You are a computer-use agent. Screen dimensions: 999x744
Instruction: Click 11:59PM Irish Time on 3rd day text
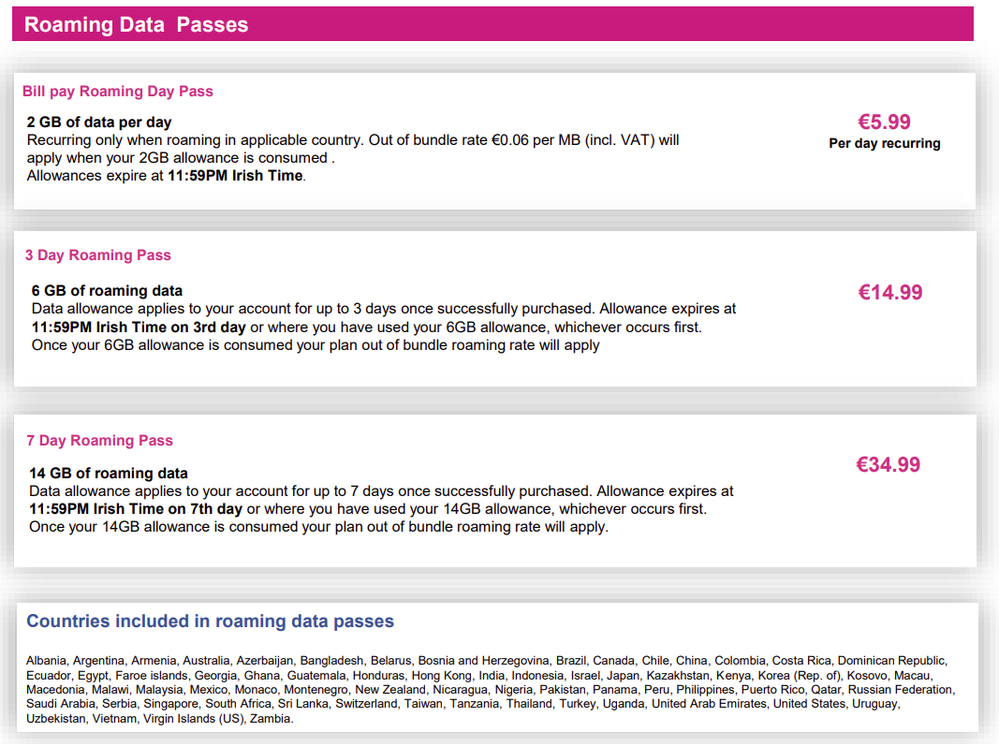click(x=139, y=327)
